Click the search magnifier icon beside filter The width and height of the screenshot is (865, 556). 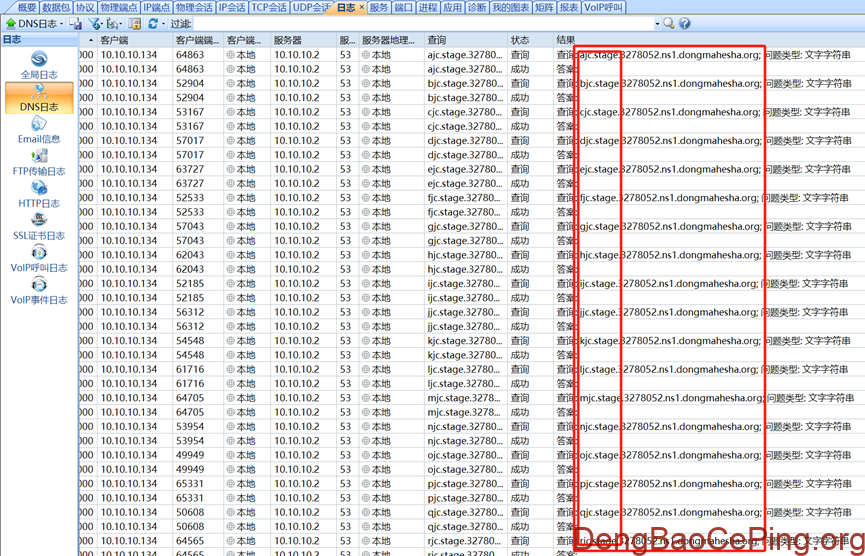[668, 23]
